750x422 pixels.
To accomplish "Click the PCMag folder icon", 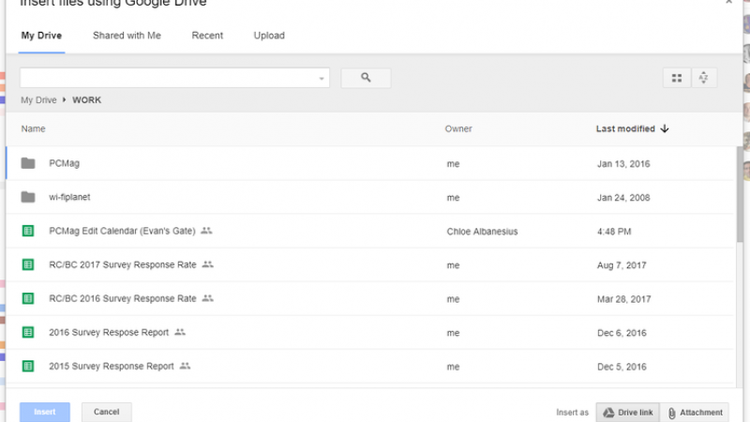I will click(28, 163).
